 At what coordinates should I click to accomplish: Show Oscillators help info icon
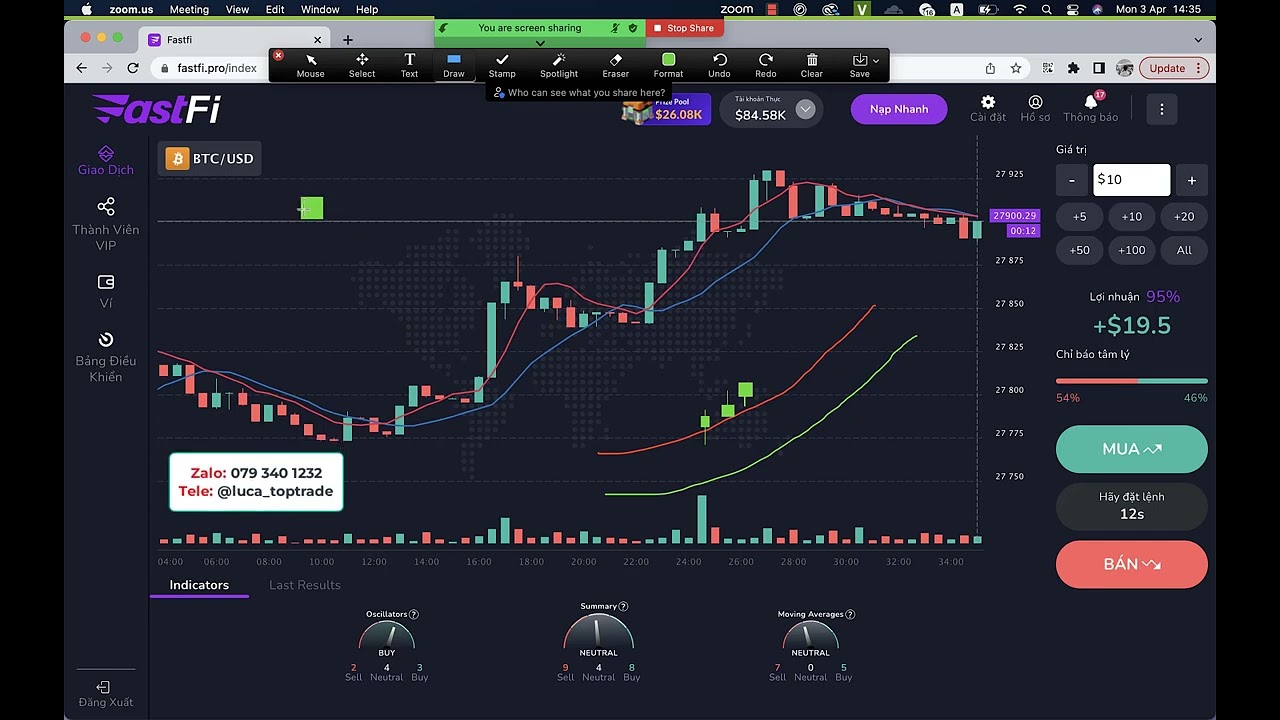point(414,614)
